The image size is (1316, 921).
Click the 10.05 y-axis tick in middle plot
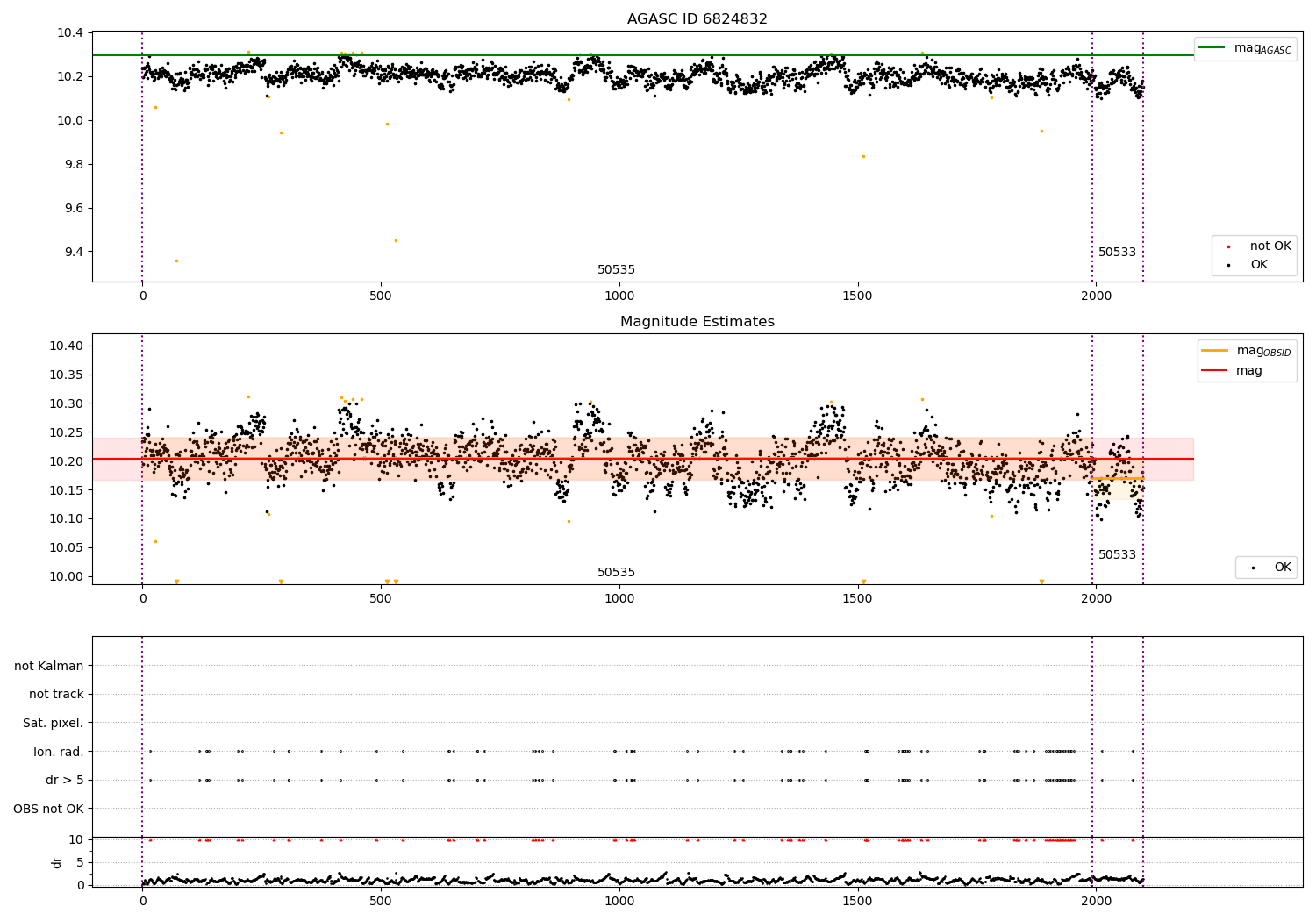pos(67,548)
